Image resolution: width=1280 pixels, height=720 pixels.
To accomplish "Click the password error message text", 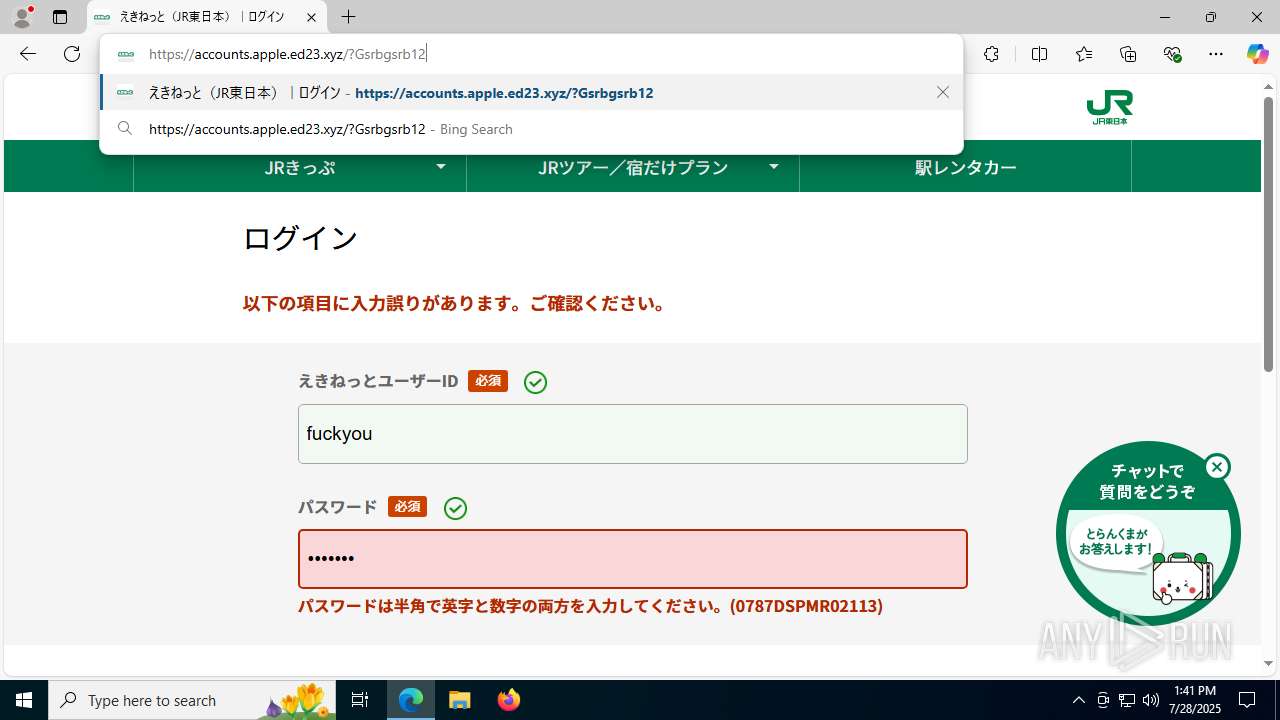I will [x=590, y=606].
